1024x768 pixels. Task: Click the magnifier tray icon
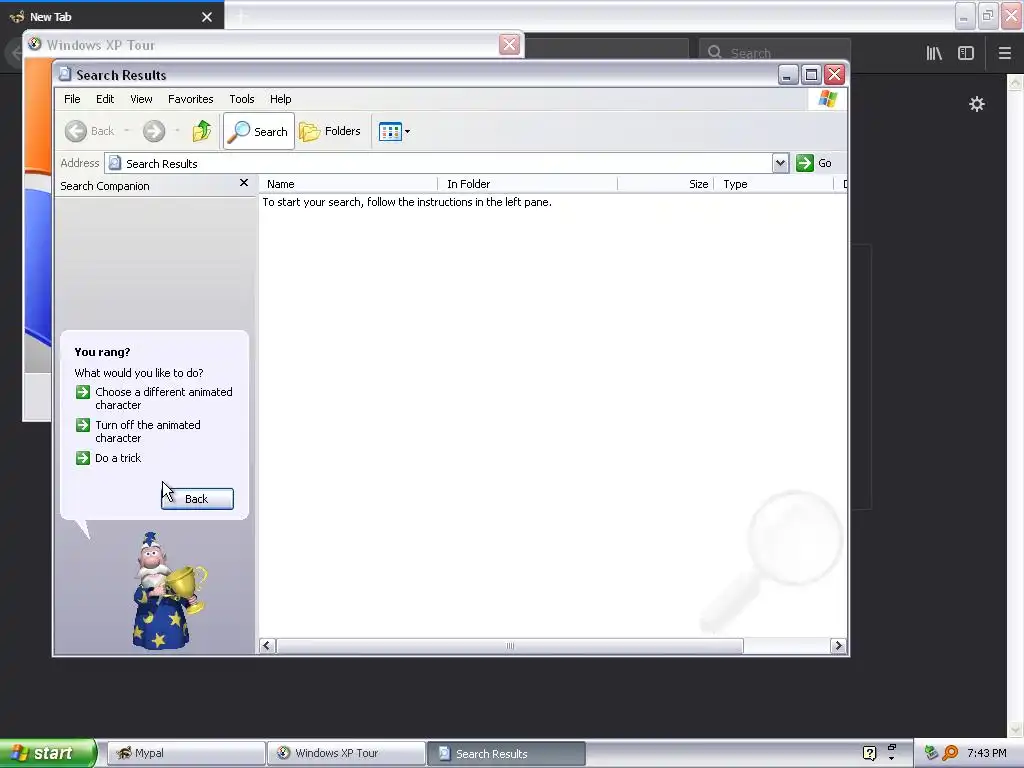pos(950,753)
